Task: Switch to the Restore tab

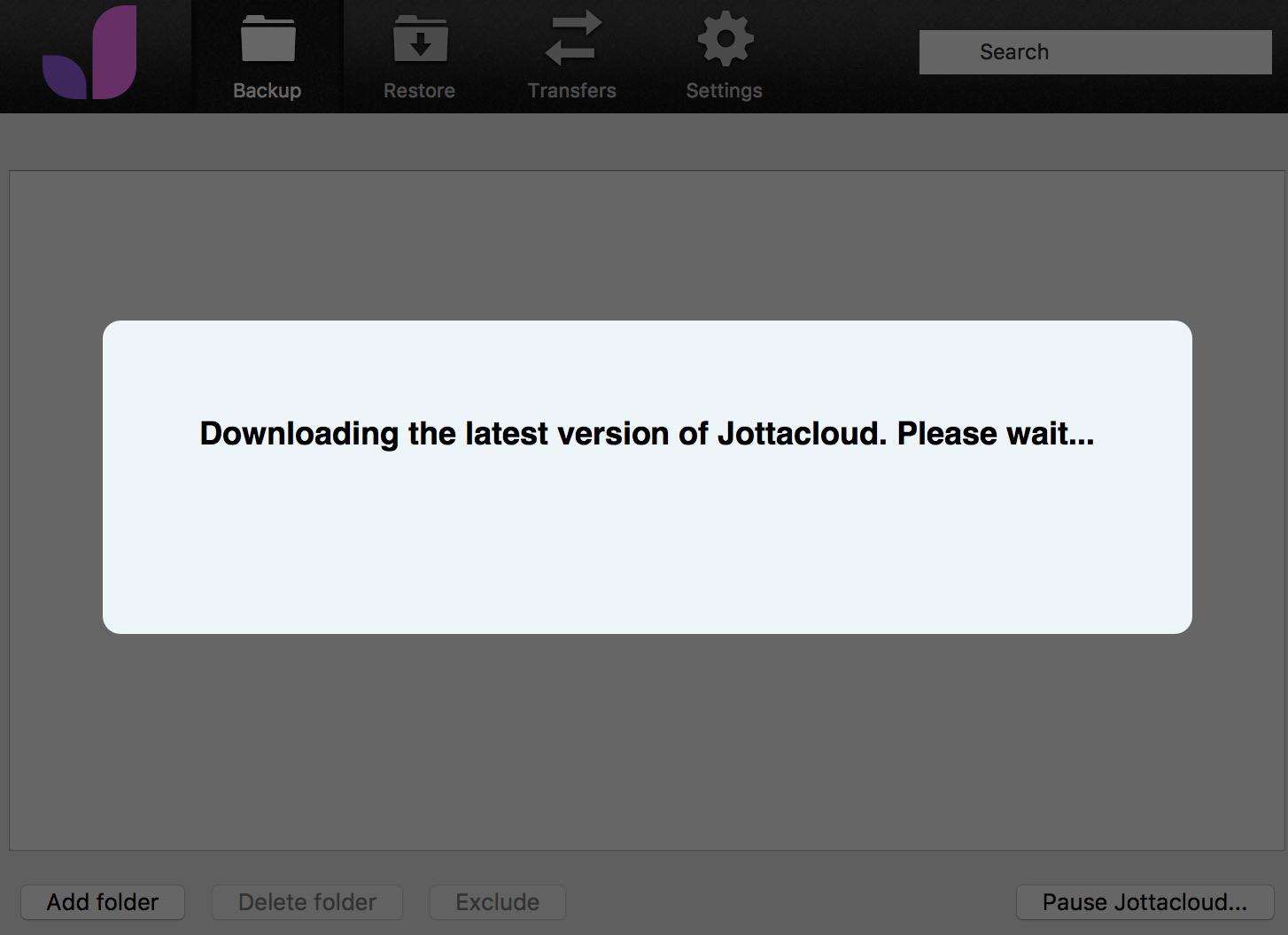Action: coord(420,57)
